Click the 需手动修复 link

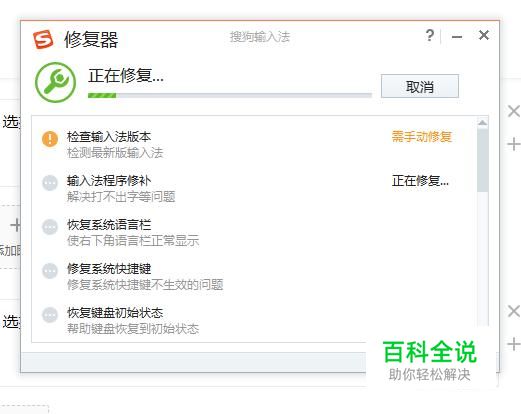(422, 137)
